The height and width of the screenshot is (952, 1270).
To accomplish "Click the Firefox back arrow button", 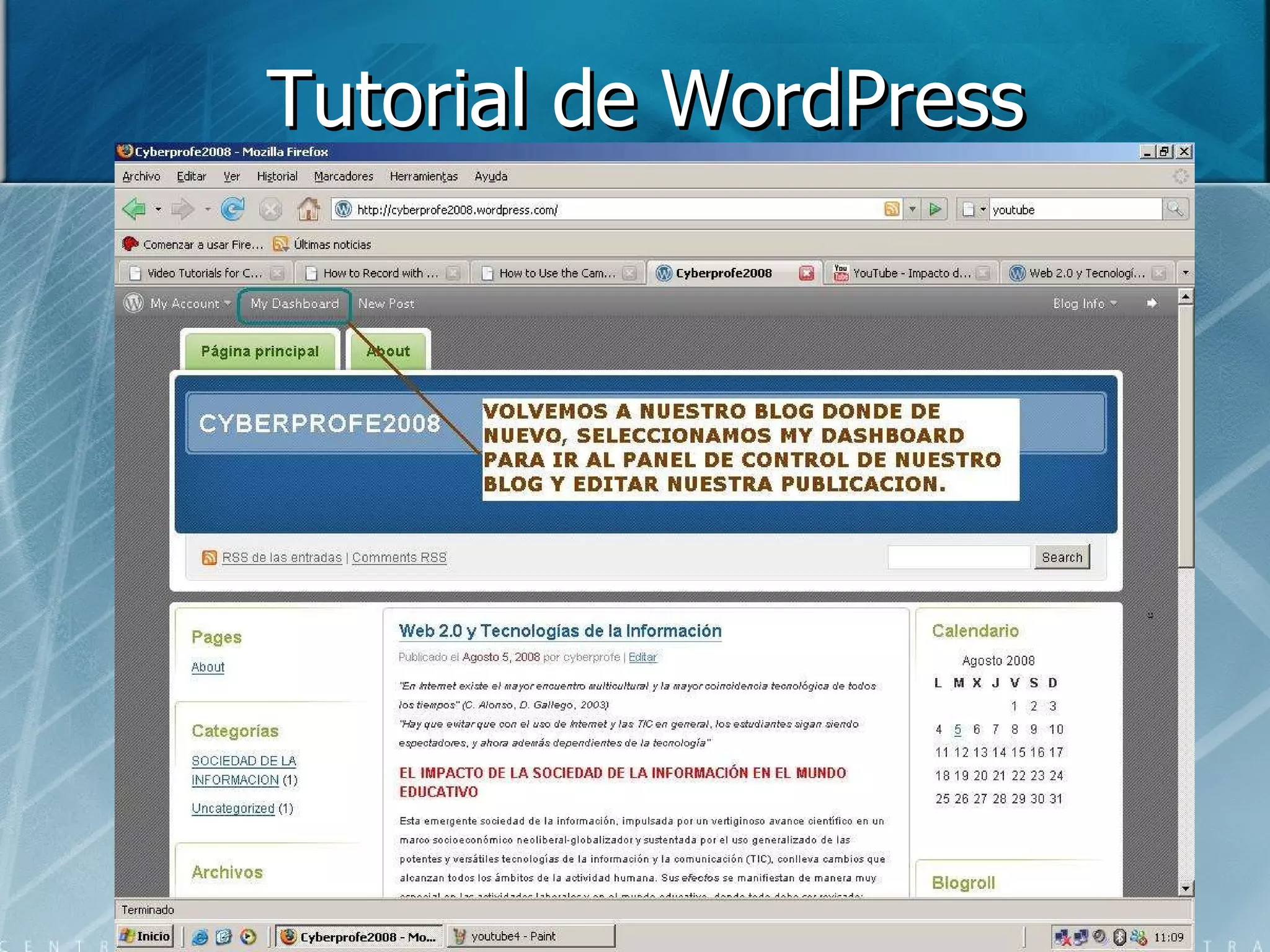I will tap(133, 209).
